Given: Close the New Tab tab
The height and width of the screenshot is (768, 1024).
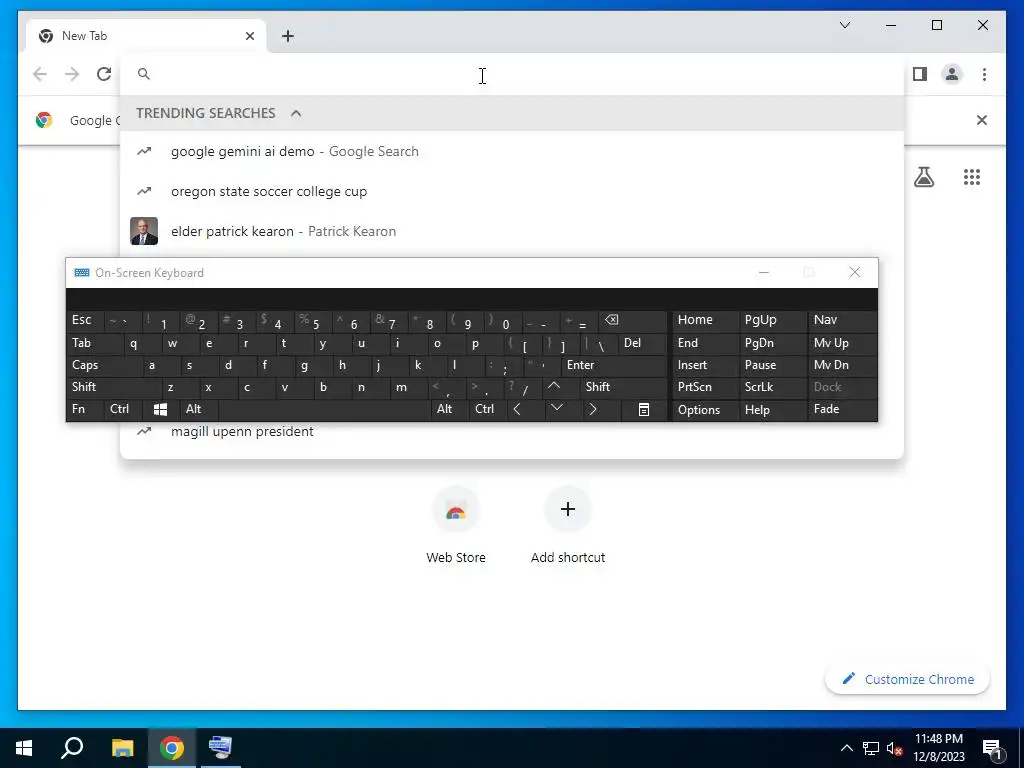Looking at the screenshot, I should coord(249,36).
